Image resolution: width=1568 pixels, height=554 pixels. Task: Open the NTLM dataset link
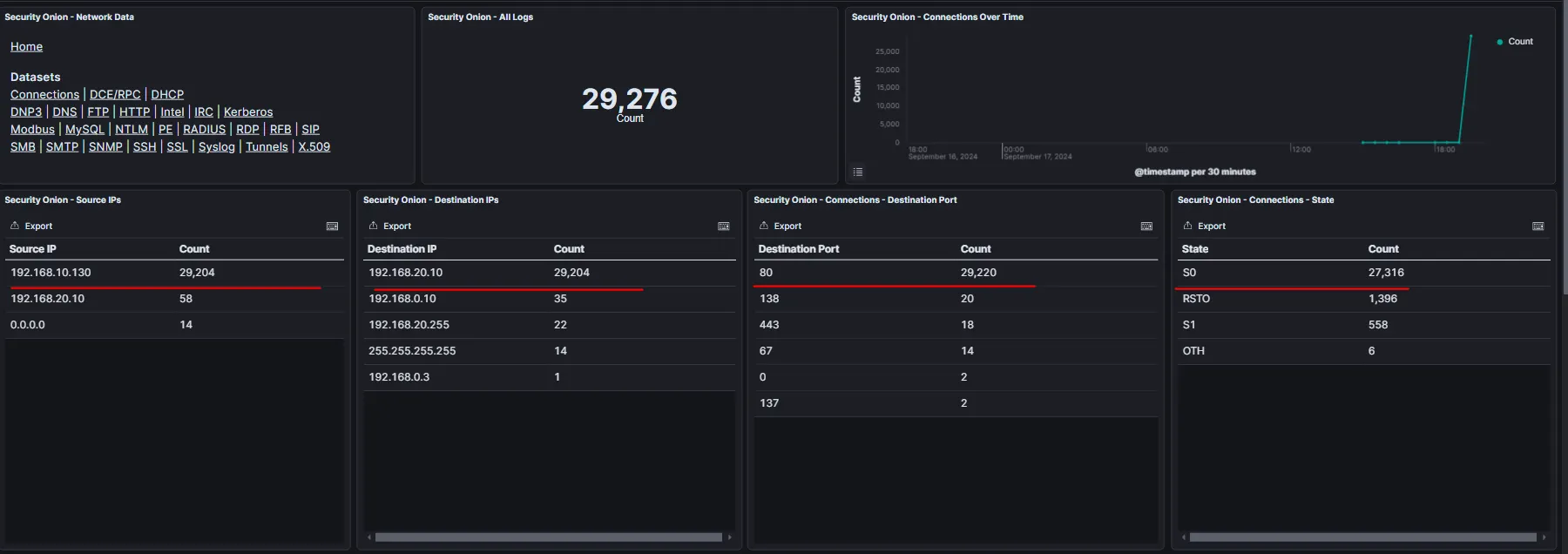(132, 130)
